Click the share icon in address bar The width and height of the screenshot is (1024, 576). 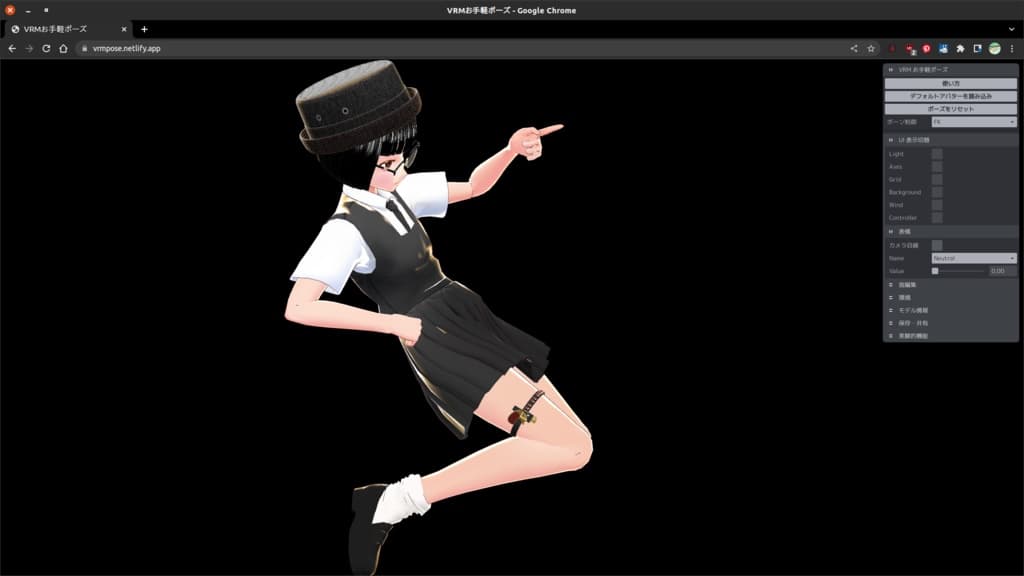point(854,48)
